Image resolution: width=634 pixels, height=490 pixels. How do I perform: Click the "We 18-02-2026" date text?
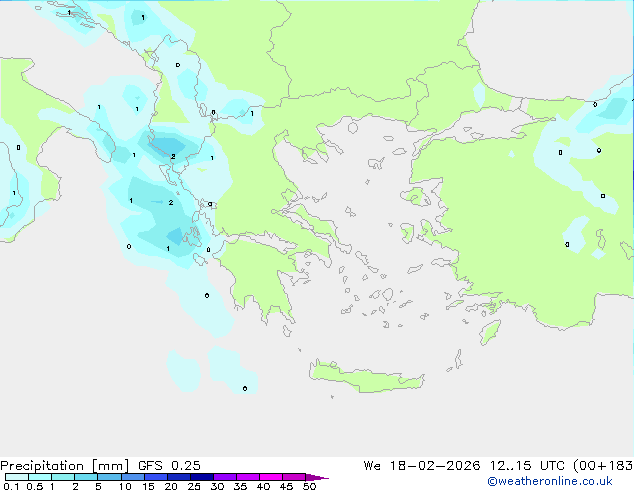pos(422,466)
